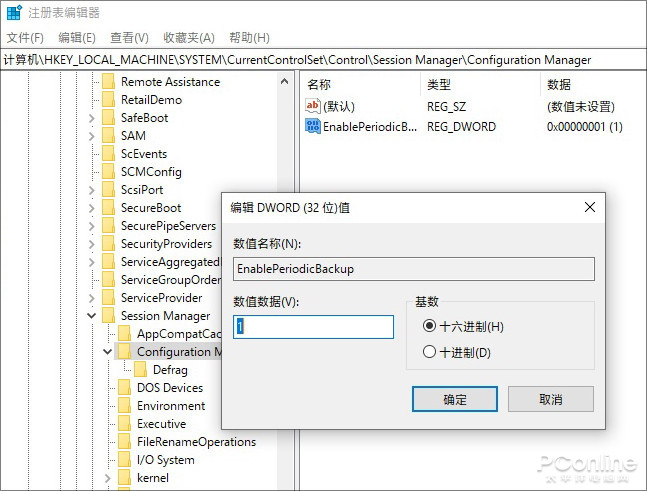Open the 收藏夹(A) menu

point(189,38)
